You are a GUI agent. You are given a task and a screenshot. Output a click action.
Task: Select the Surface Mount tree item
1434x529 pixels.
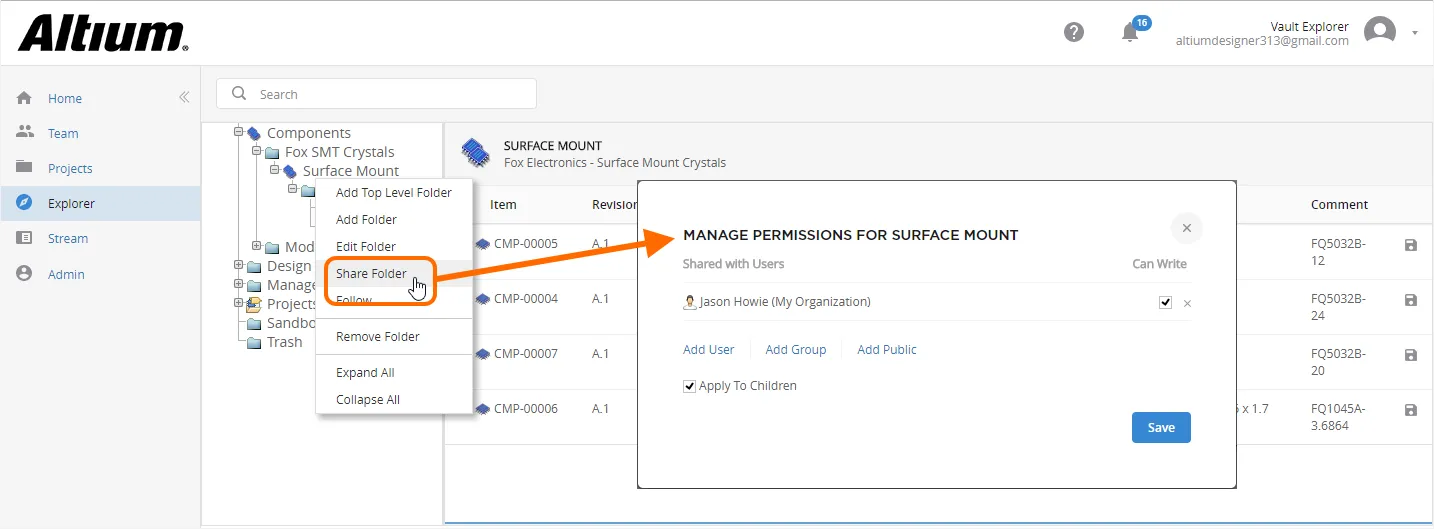tap(350, 170)
